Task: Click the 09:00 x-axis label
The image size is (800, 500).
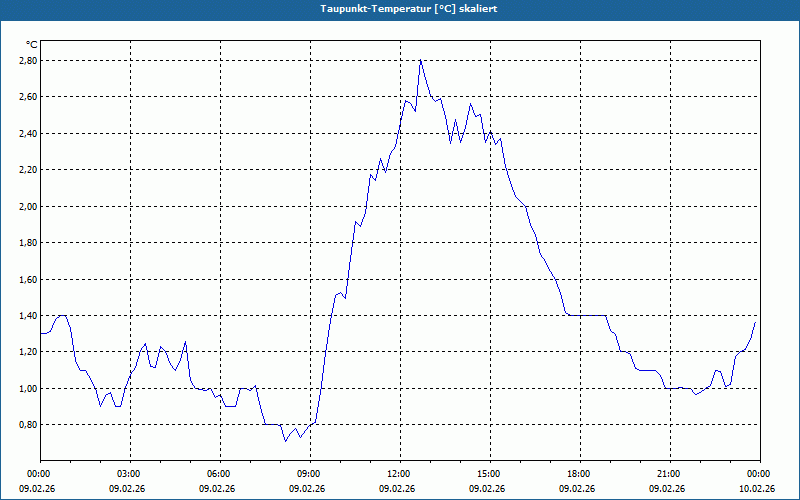Action: click(307, 474)
